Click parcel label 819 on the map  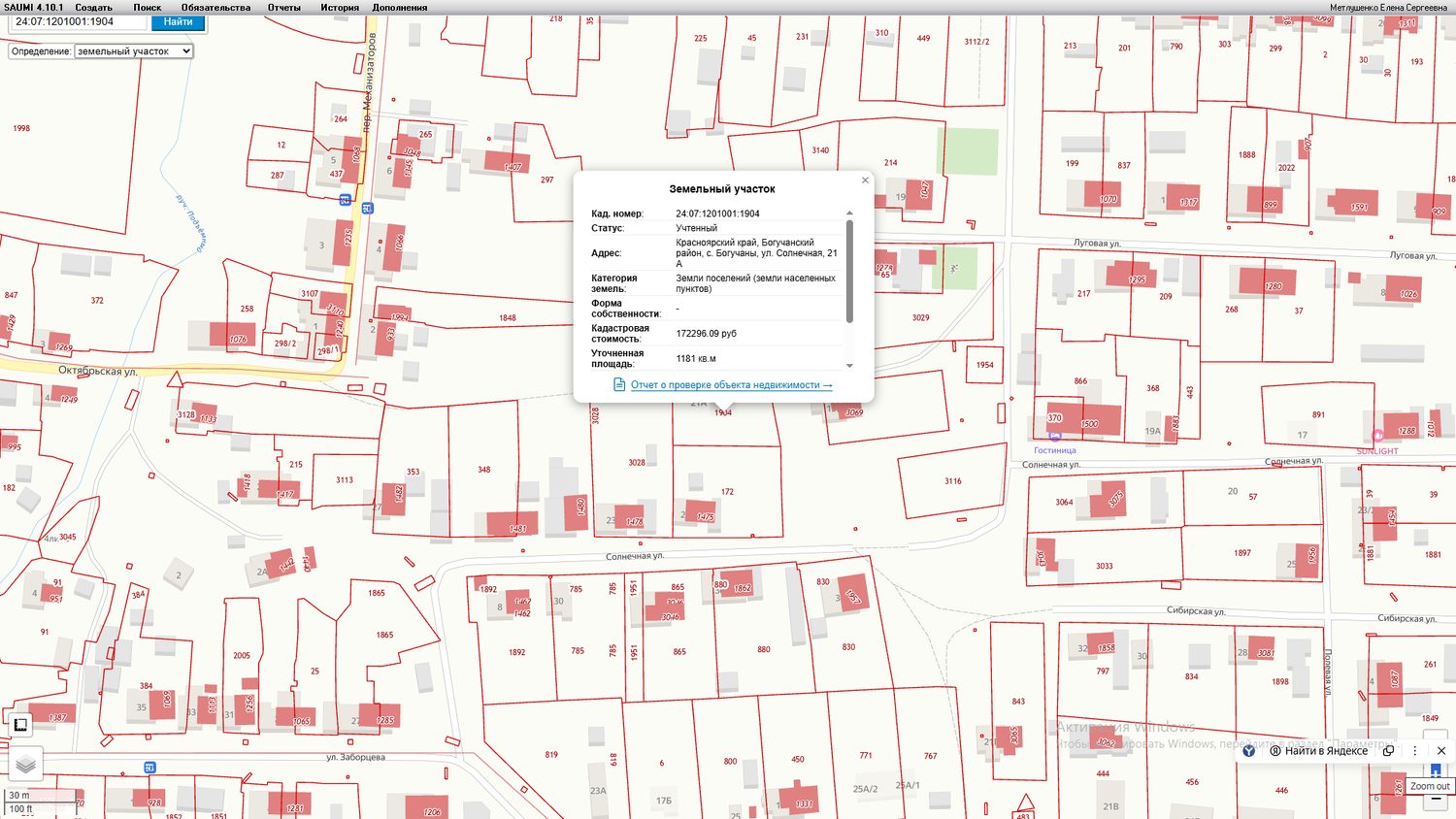(x=551, y=755)
